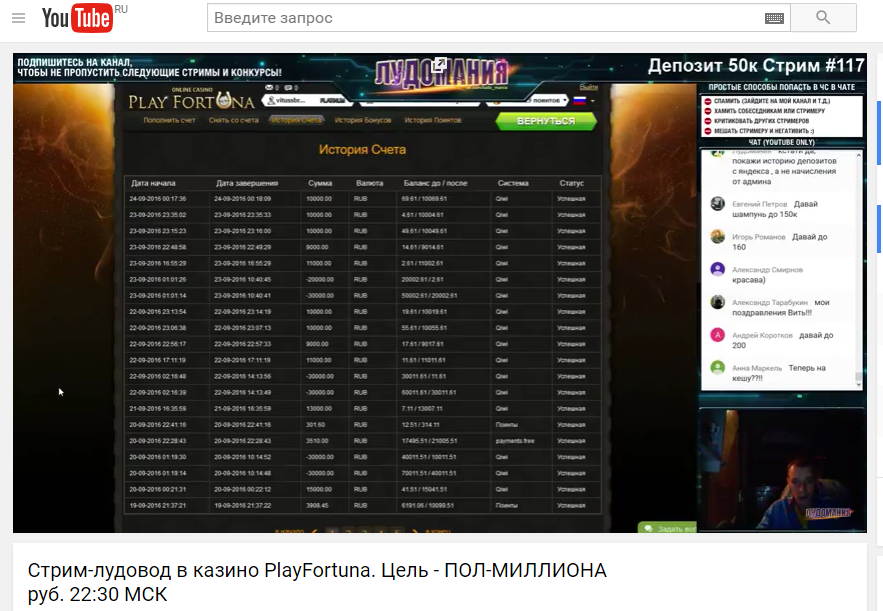Click the 15000.00 amount cell
This screenshot has height=611, width=883.
point(319,489)
